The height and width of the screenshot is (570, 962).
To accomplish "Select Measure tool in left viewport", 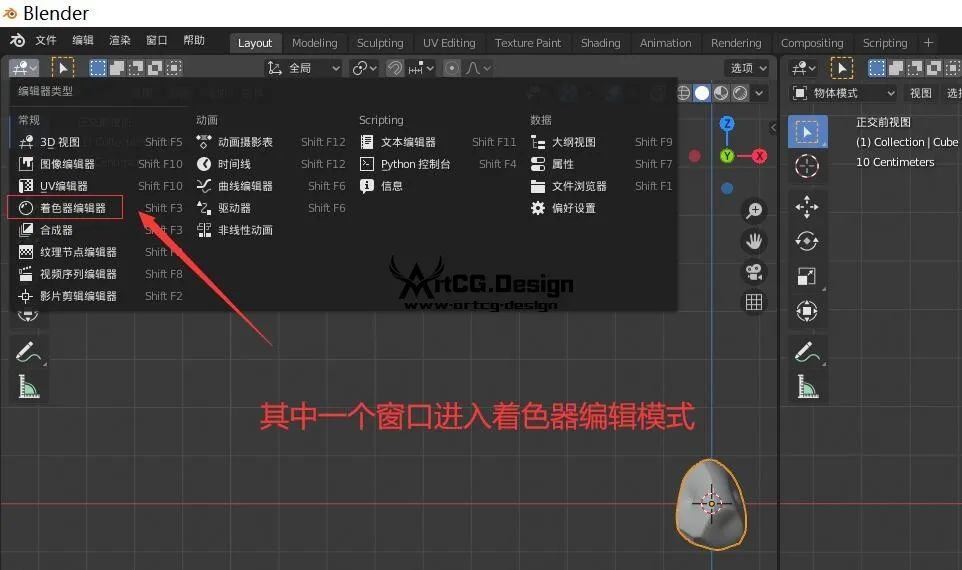I will 28,387.
